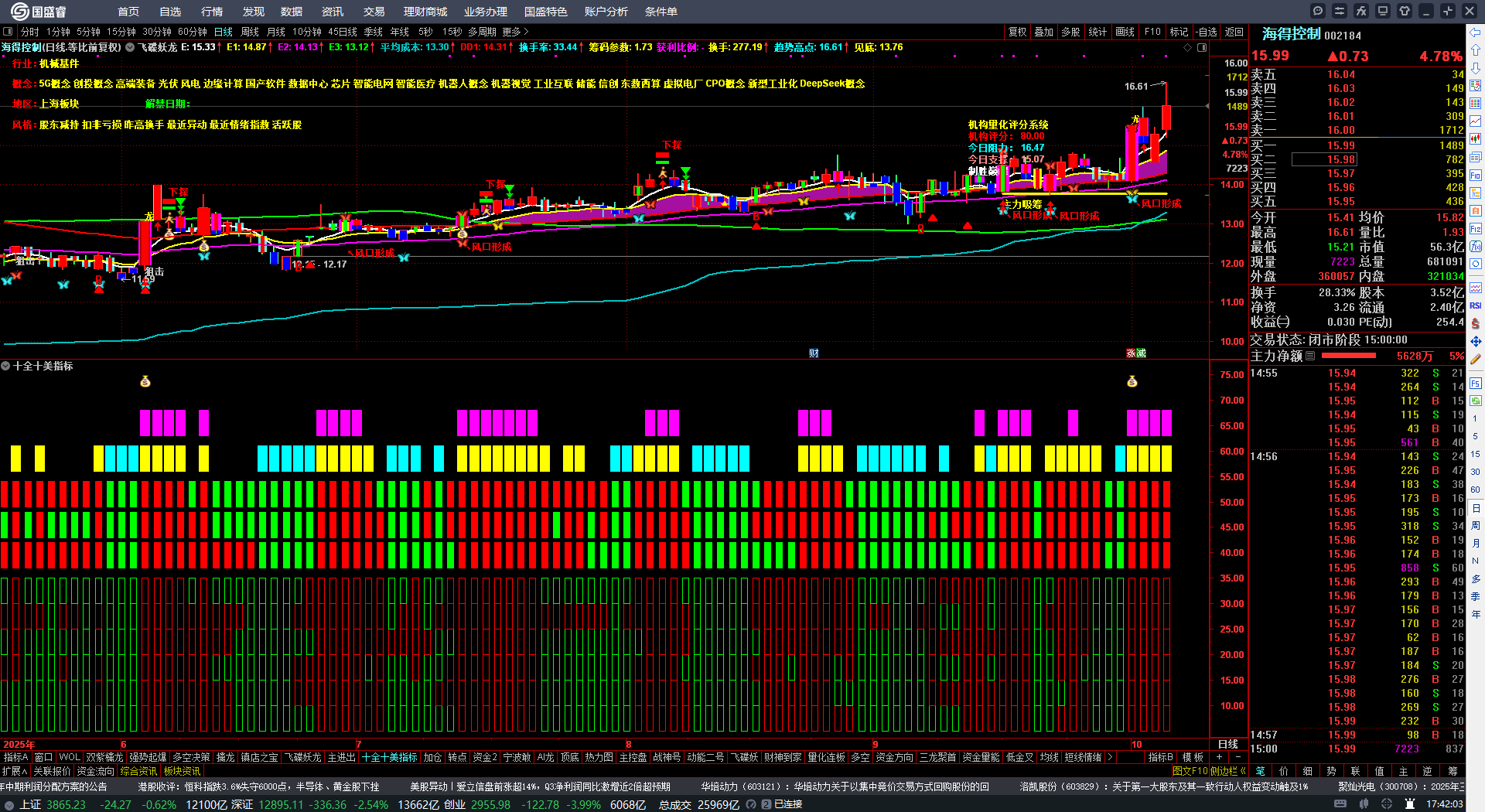The image size is (1485, 812).
Task: Click the 笔 tick detail tab
Action: 1261,771
